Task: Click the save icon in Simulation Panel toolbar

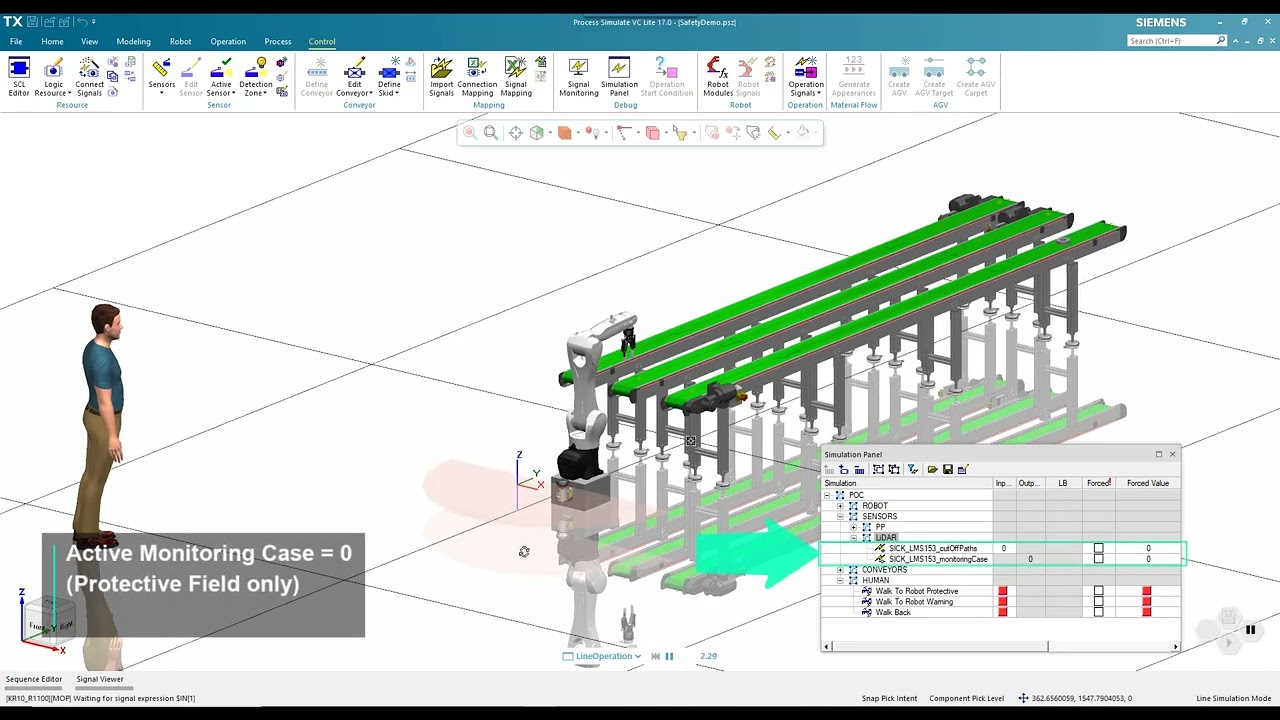Action: click(x=948, y=469)
